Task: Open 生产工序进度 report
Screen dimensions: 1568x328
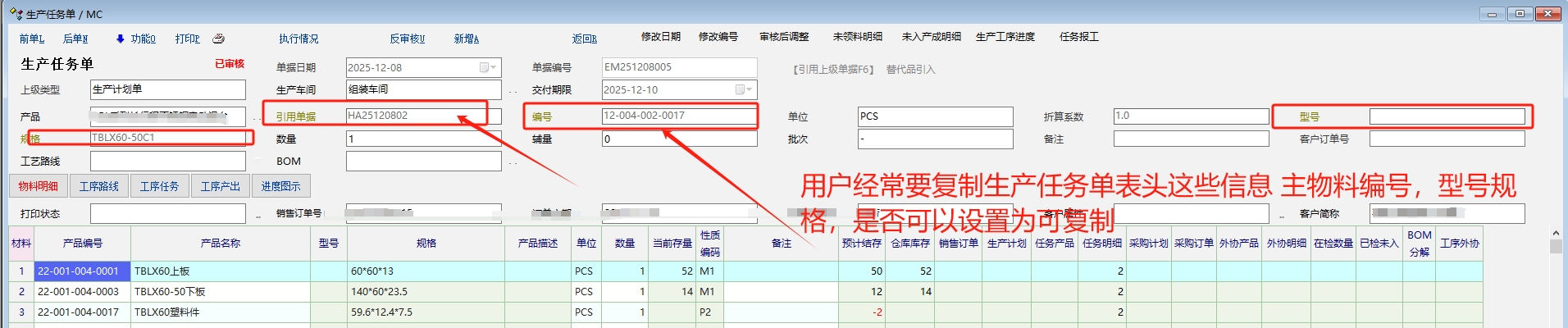Action: pos(1005,37)
